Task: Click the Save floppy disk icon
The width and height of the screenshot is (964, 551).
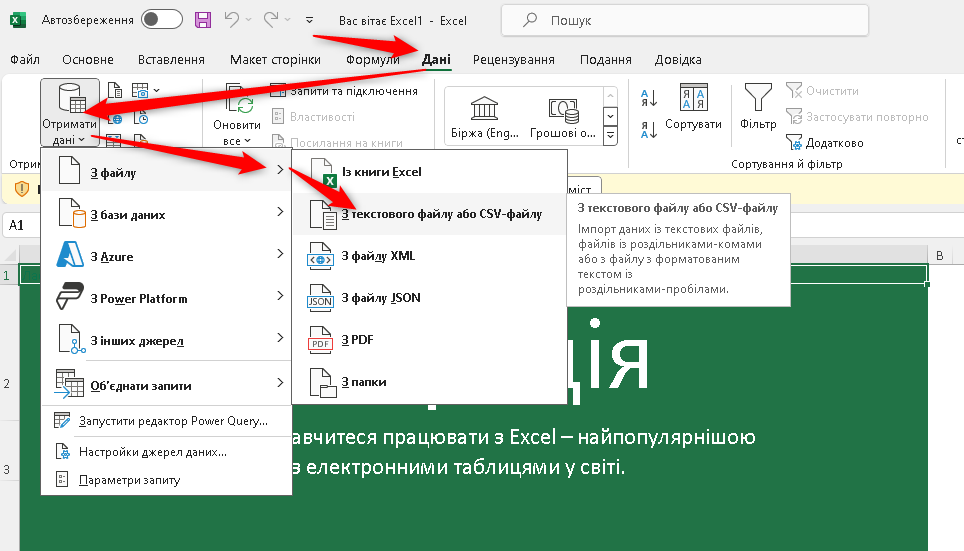Action: pos(203,20)
